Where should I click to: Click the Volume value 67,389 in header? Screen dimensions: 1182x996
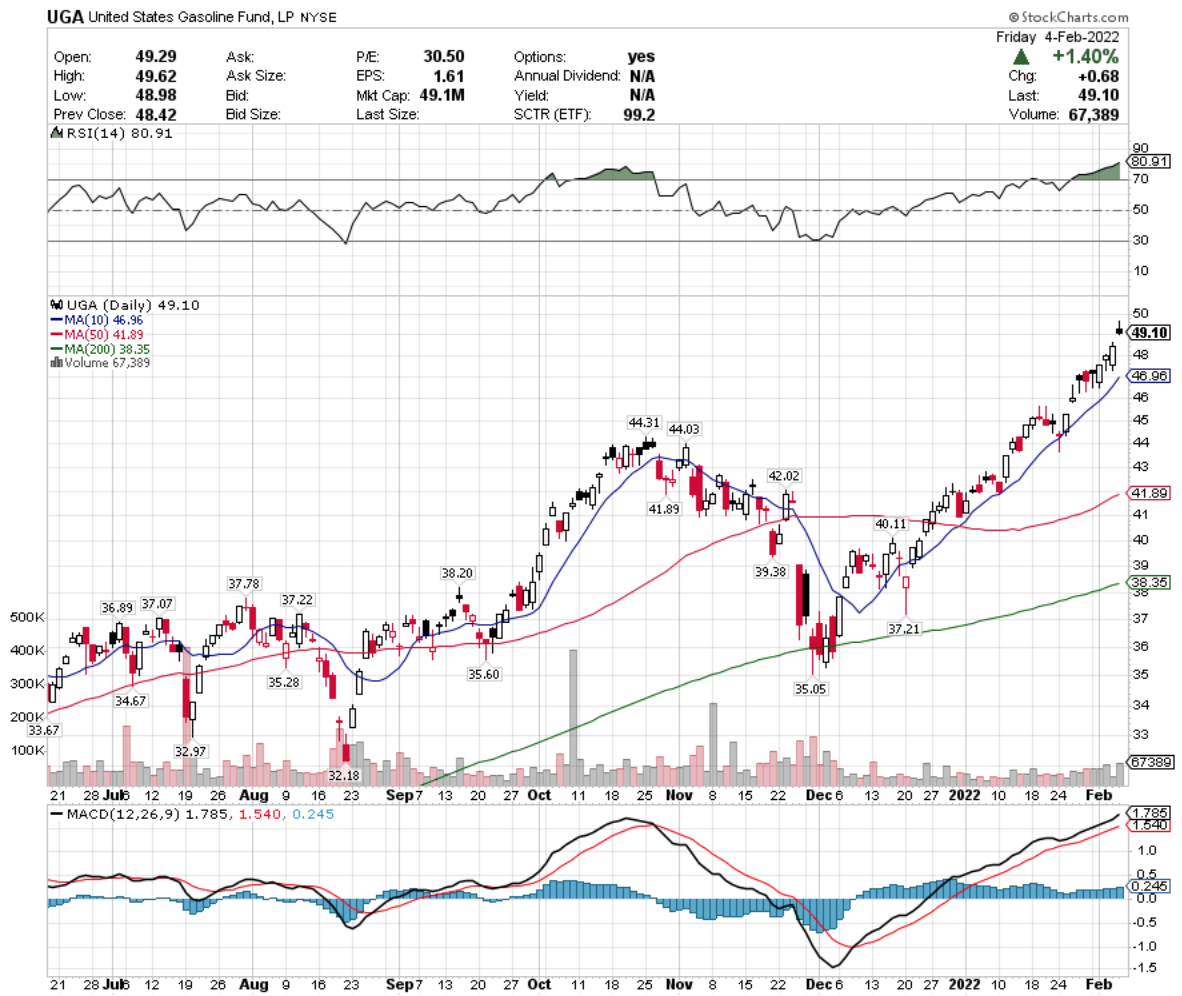1094,115
